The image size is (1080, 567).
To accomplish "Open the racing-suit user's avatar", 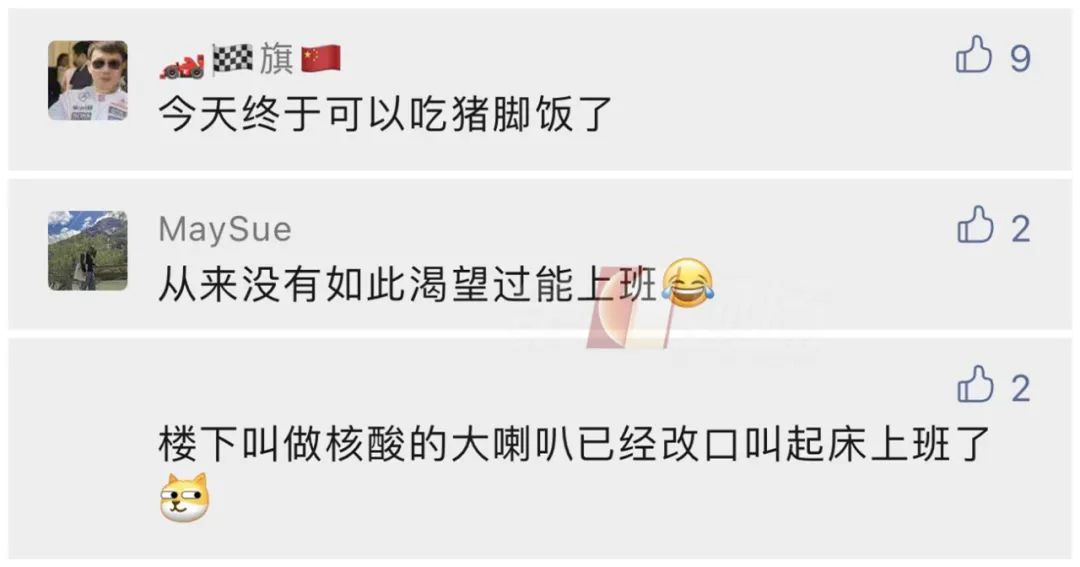I will point(87,80).
